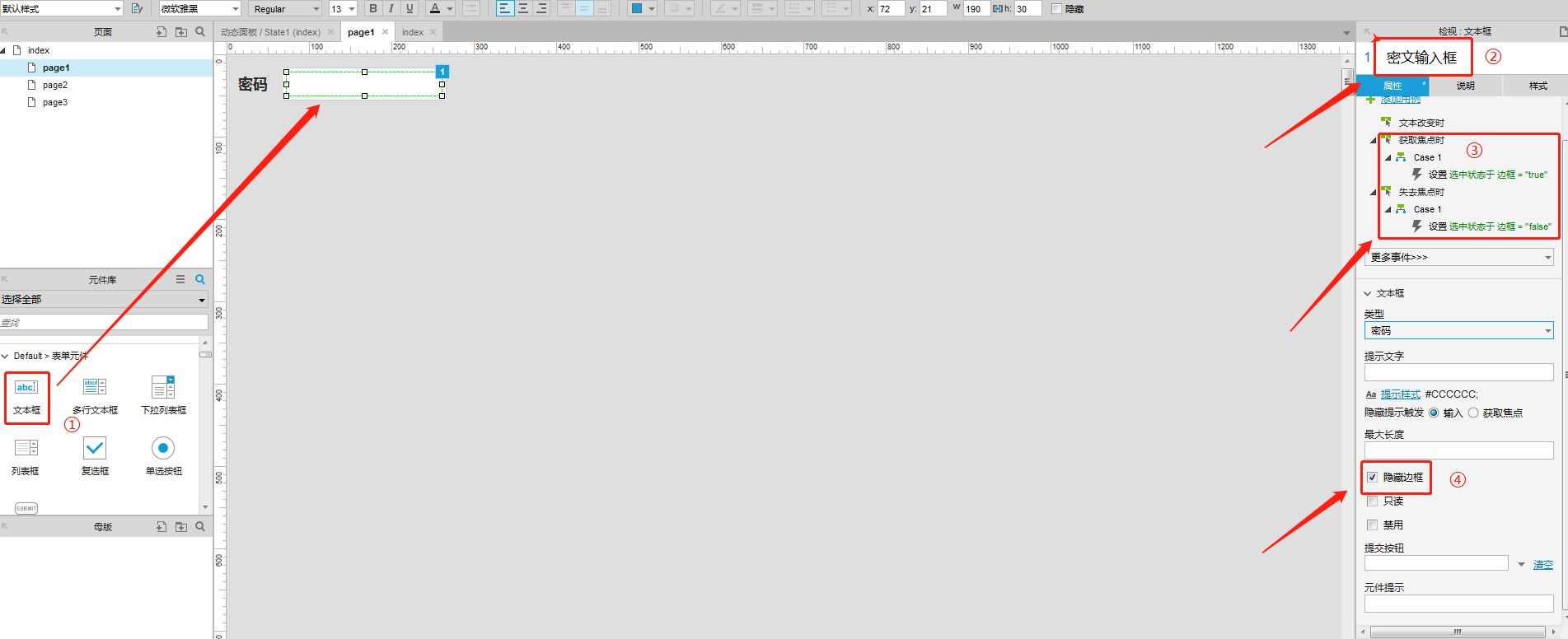The height and width of the screenshot is (639, 1568).
Task: Select the SUBMIT button widget
Action: [x=26, y=508]
